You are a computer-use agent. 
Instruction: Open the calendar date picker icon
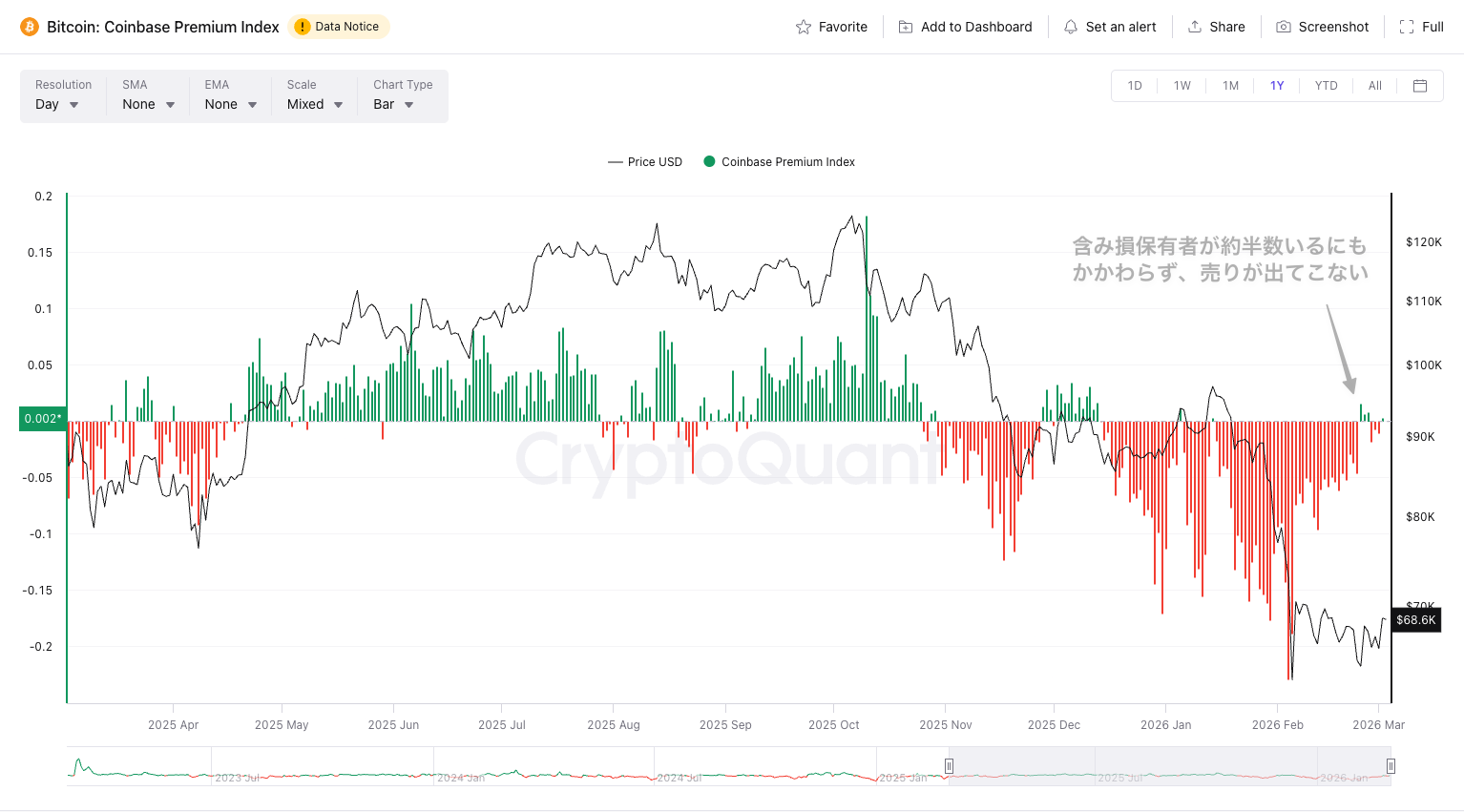click(x=1420, y=86)
